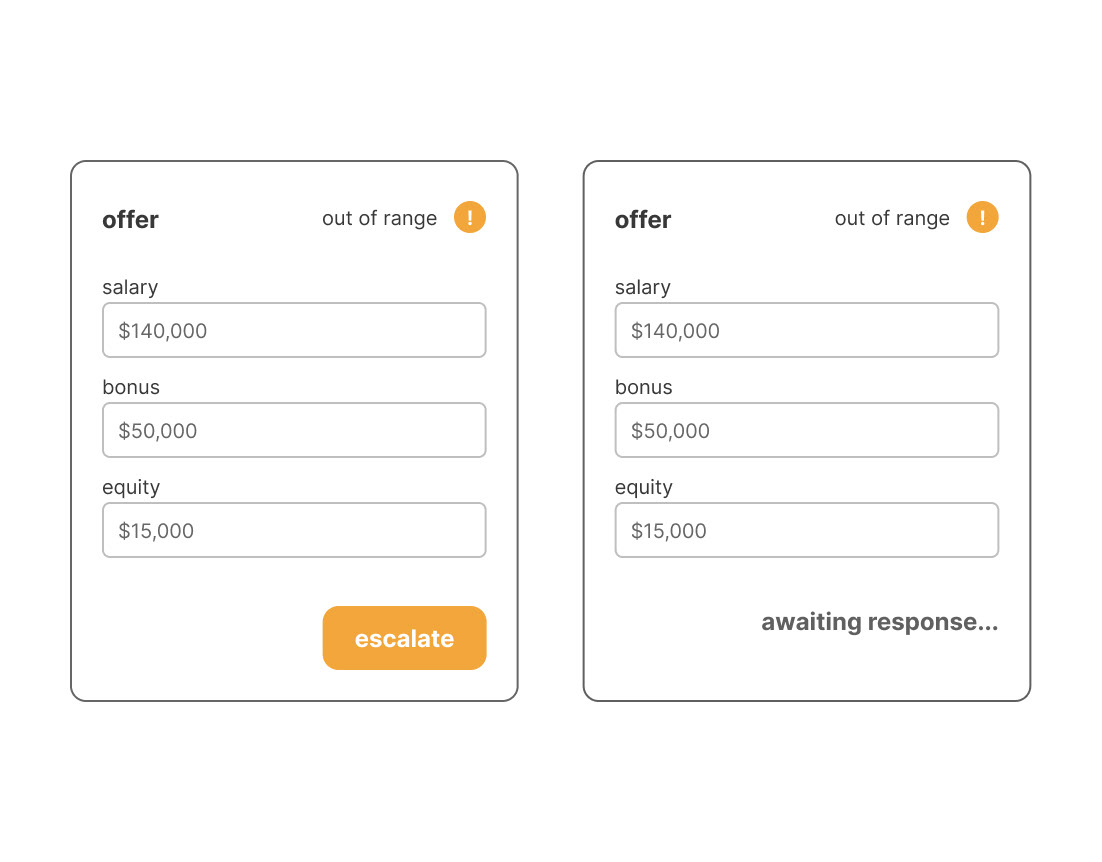Click the orange escalate button
1102x862 pixels.
coord(404,638)
